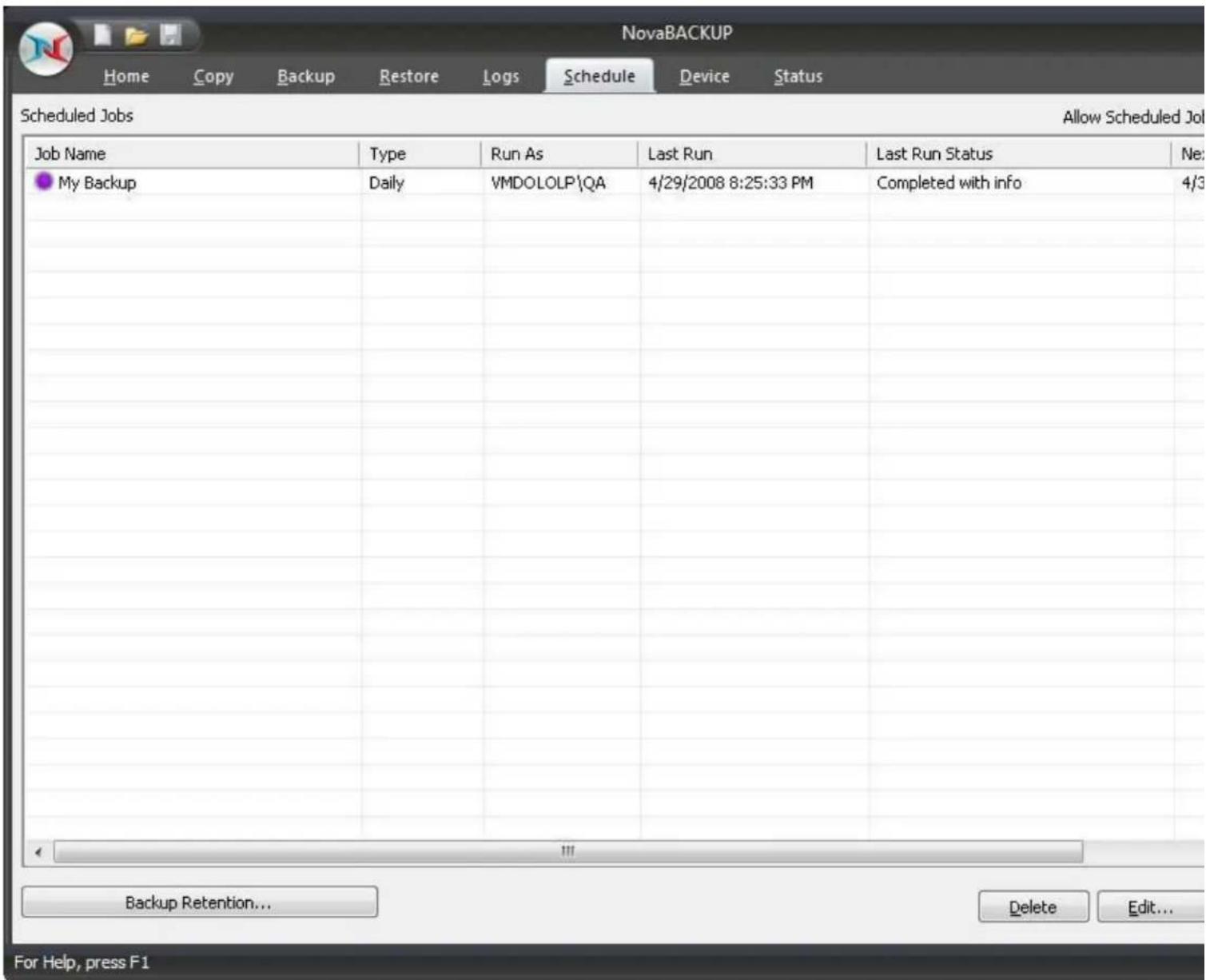Switch to the Copy tab
1206x980 pixels.
213,76
